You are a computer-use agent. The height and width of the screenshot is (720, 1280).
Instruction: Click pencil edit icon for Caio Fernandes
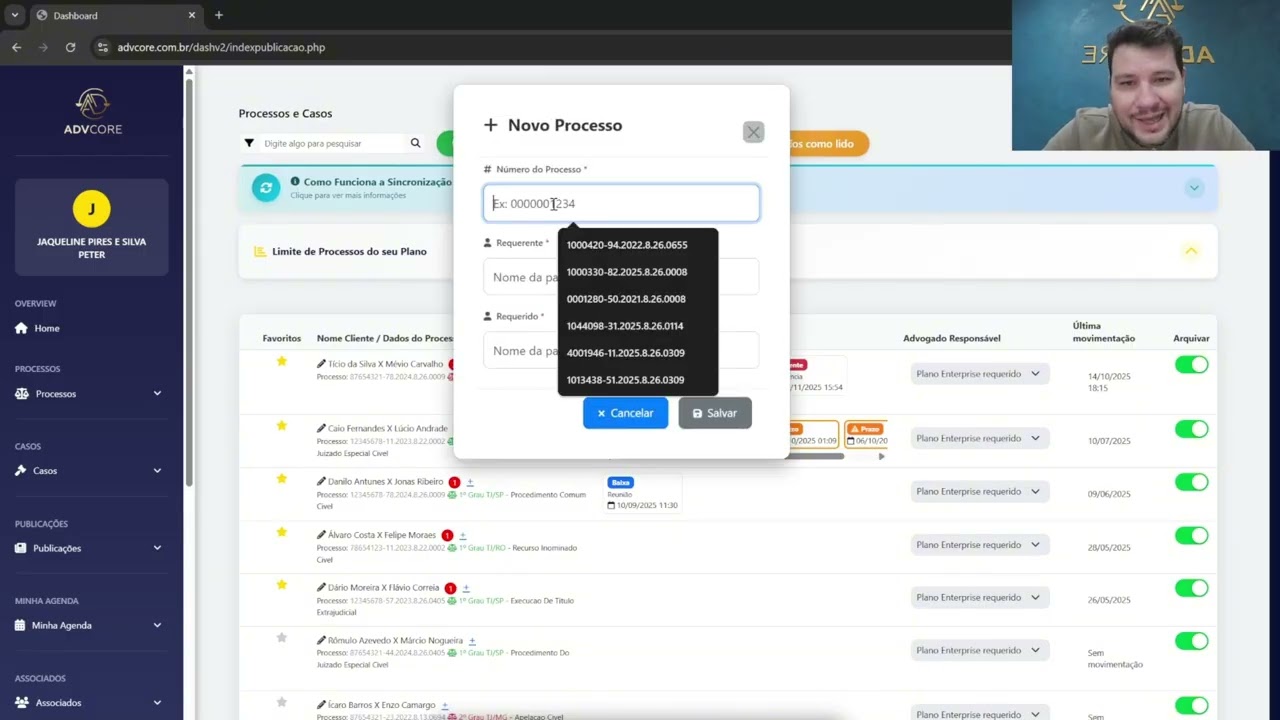coord(321,428)
